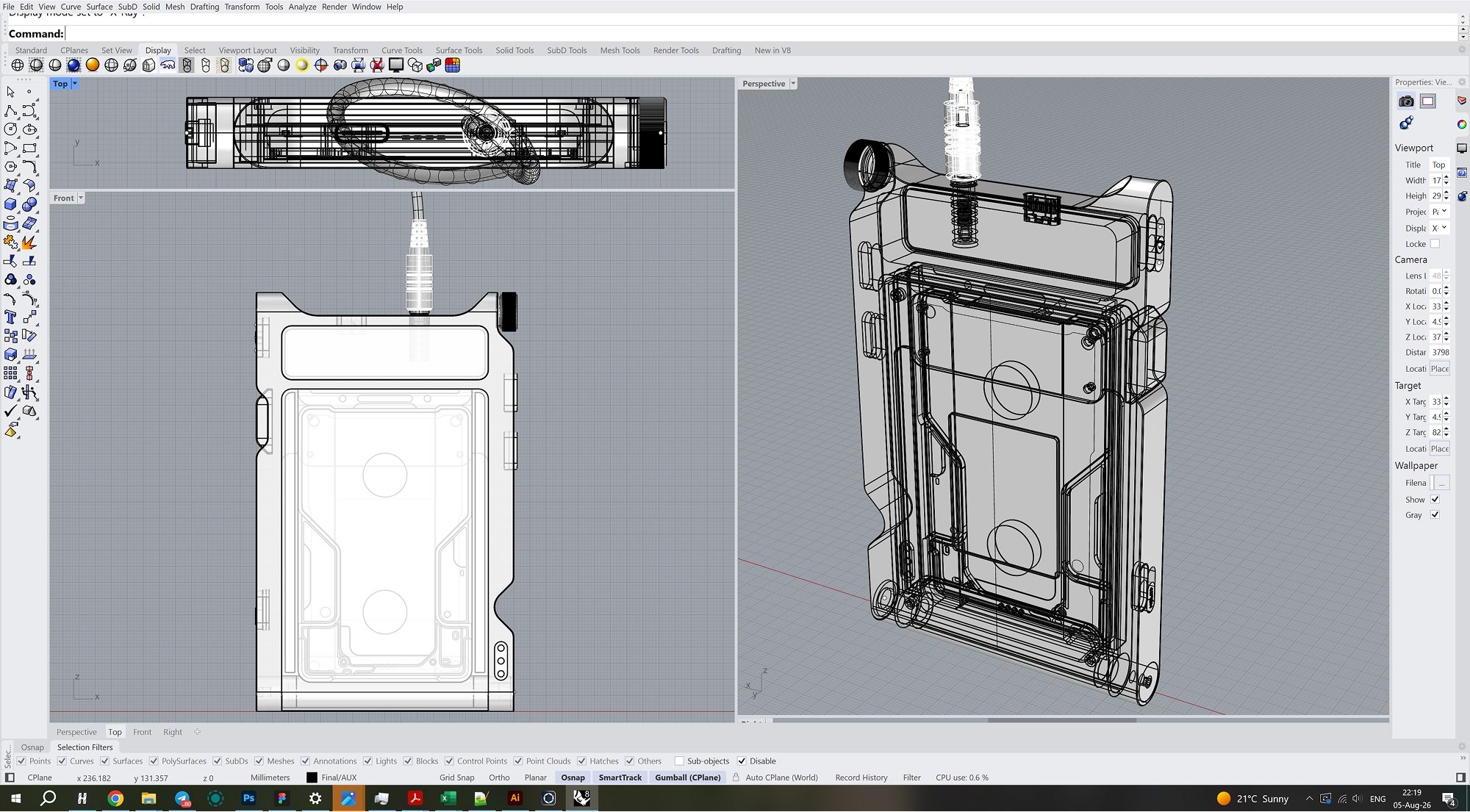Toggle the Meshes selection filter checkbox

(259, 761)
